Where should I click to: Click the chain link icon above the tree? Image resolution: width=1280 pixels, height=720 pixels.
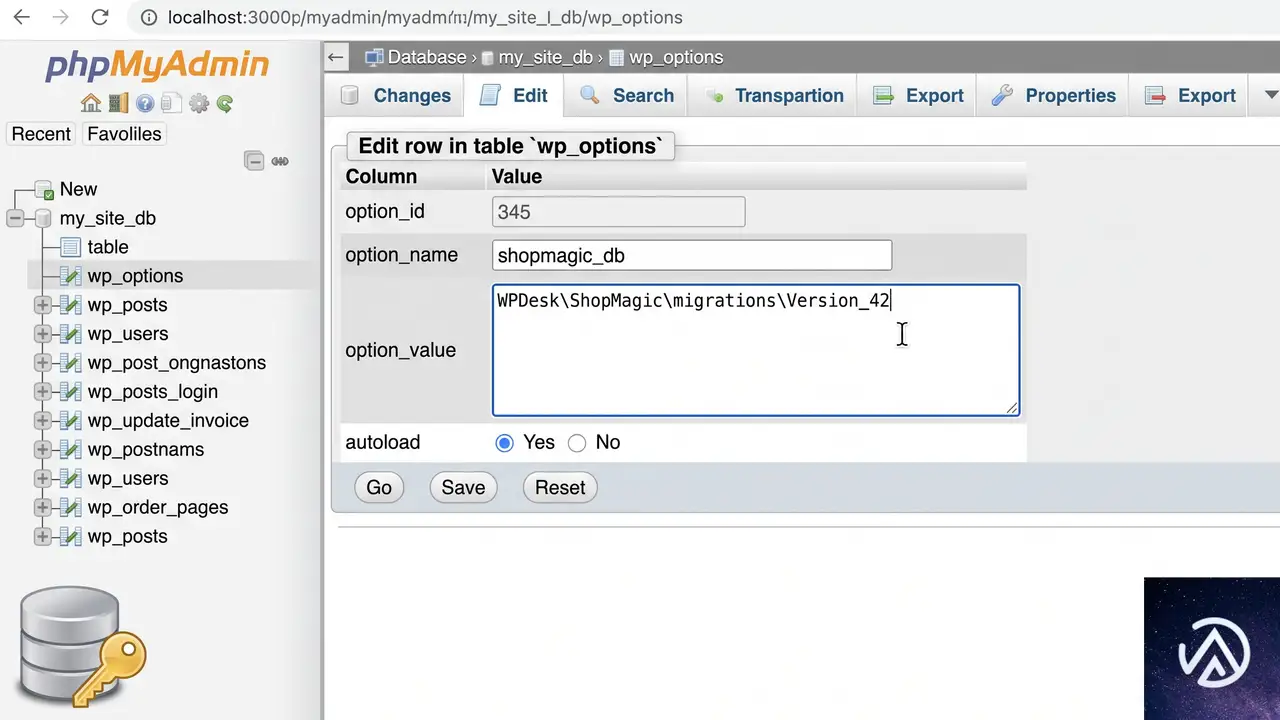coord(280,161)
